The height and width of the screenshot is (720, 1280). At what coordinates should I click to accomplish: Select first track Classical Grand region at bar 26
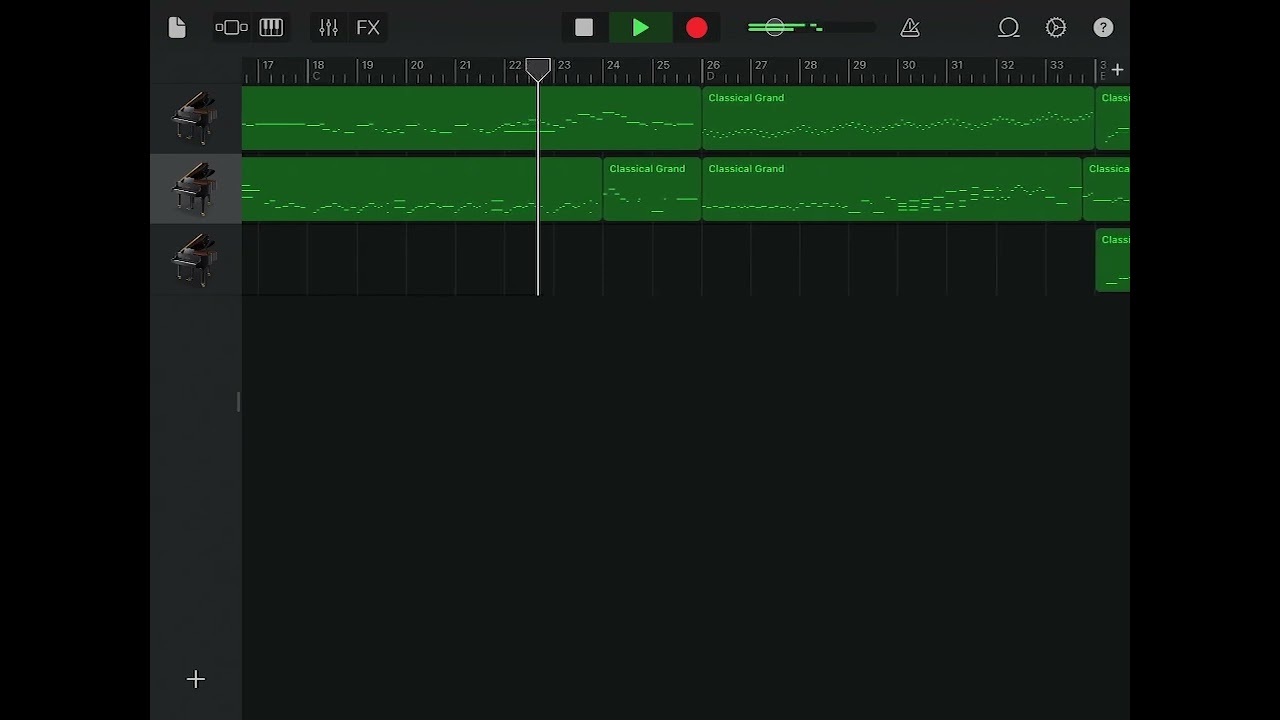[x=898, y=118]
